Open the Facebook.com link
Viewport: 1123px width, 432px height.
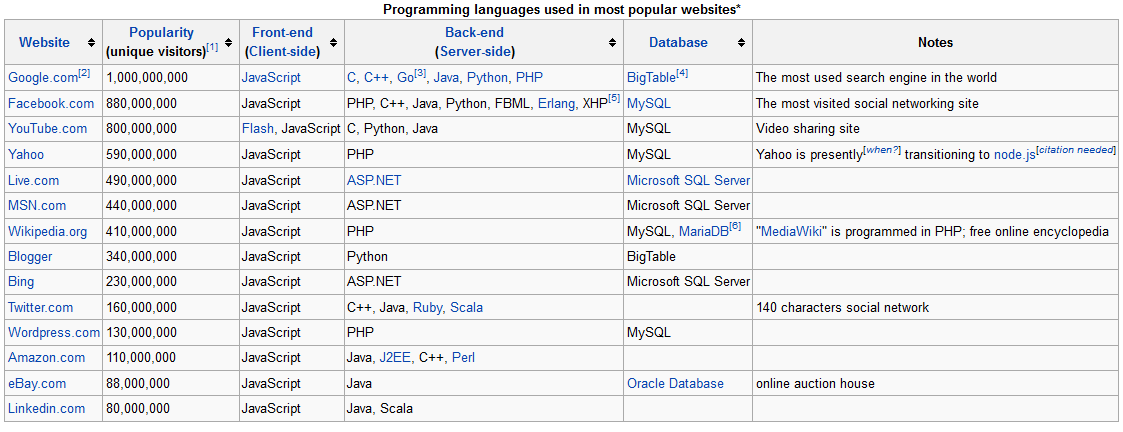(x=51, y=103)
